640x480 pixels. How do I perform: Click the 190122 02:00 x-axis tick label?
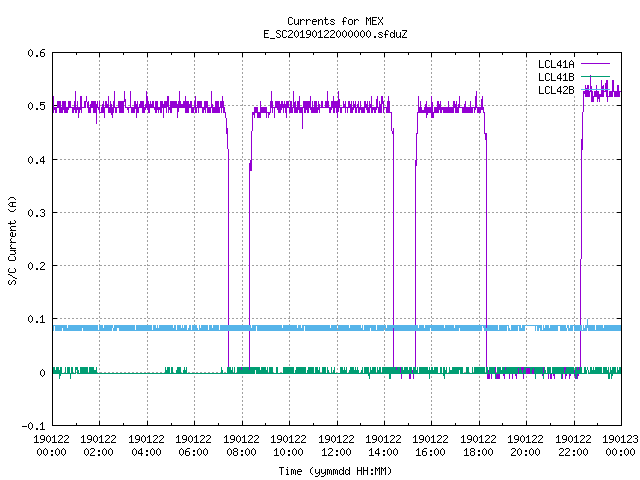(98, 446)
